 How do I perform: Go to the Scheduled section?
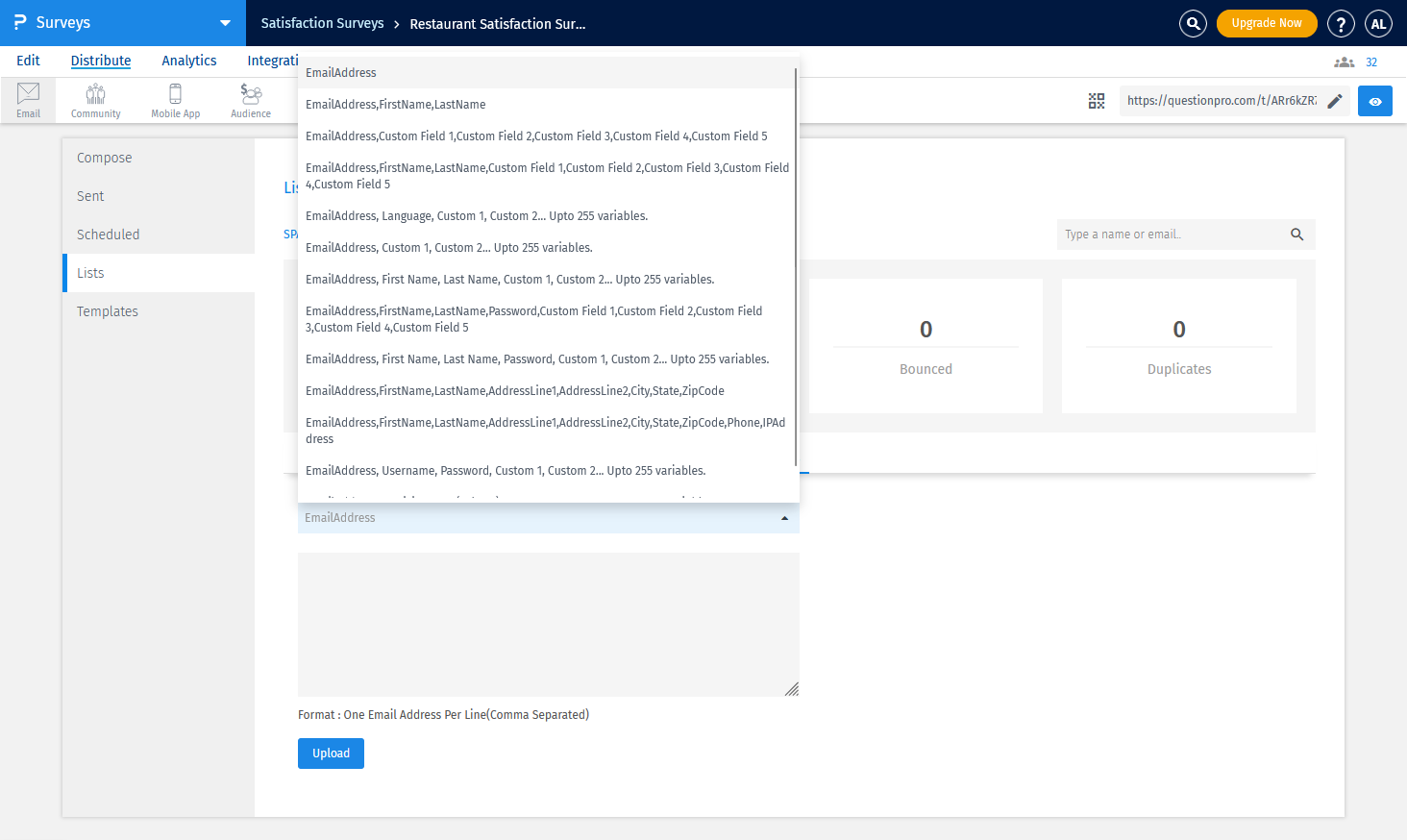coord(108,234)
